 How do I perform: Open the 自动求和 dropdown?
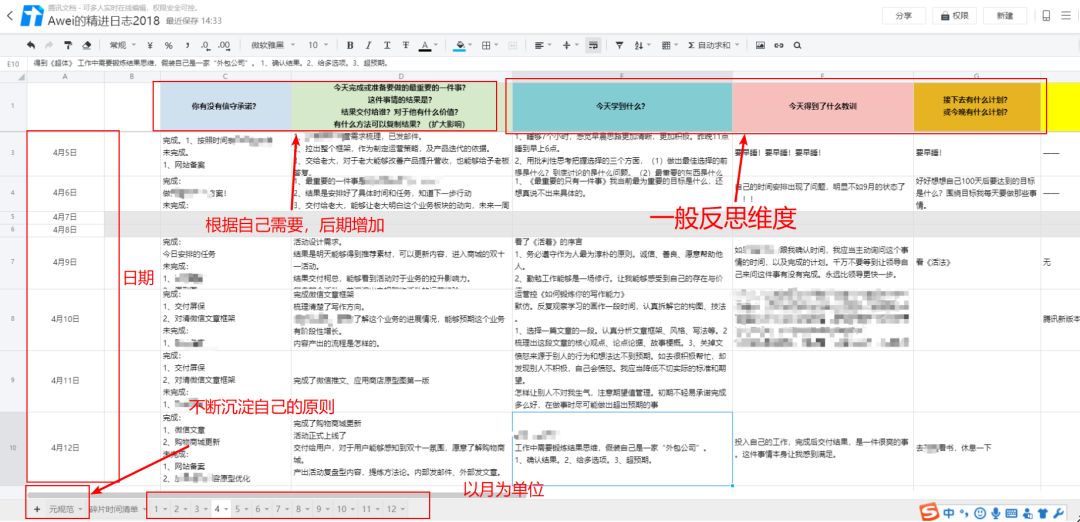pyautogui.click(x=714, y=45)
